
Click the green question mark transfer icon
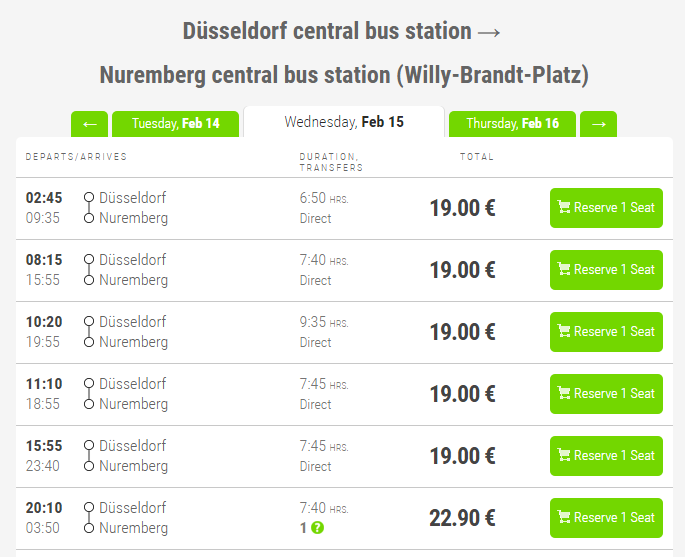click(x=318, y=528)
